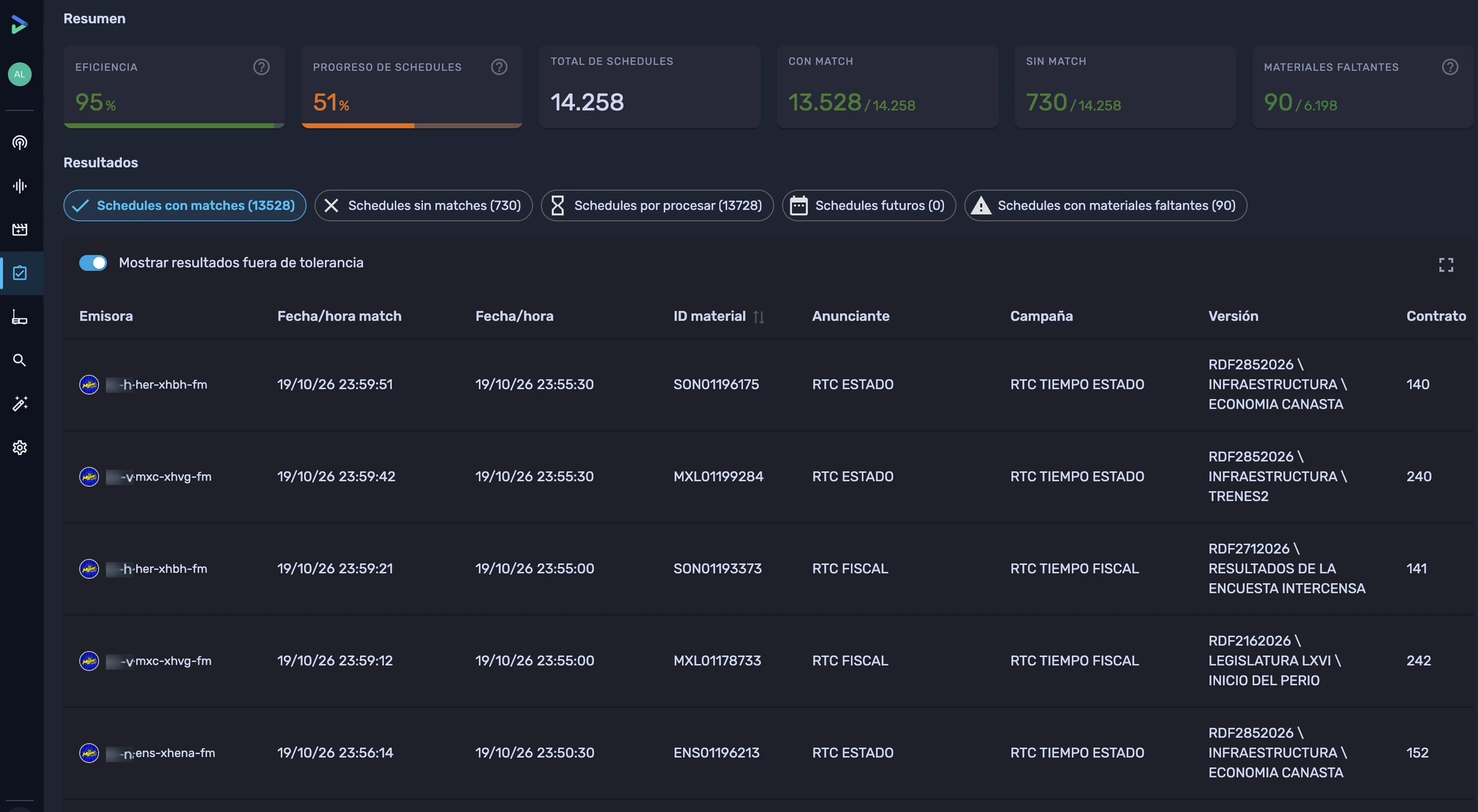Select Schedules futuros (0) filter
This screenshot has height=812, width=1478.
[869, 206]
